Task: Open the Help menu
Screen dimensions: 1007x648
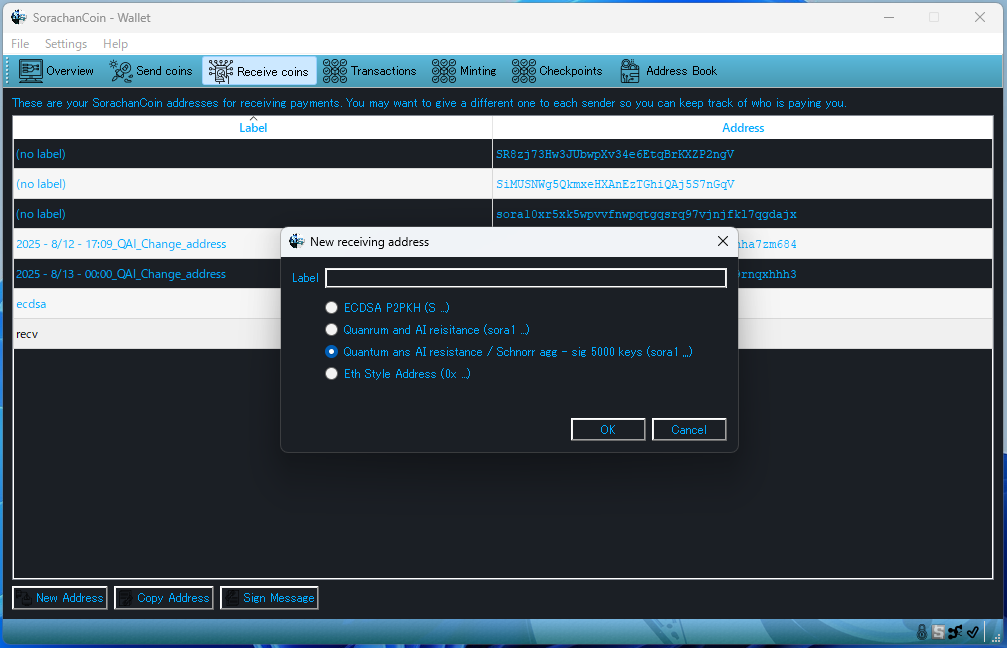Action: (x=115, y=44)
